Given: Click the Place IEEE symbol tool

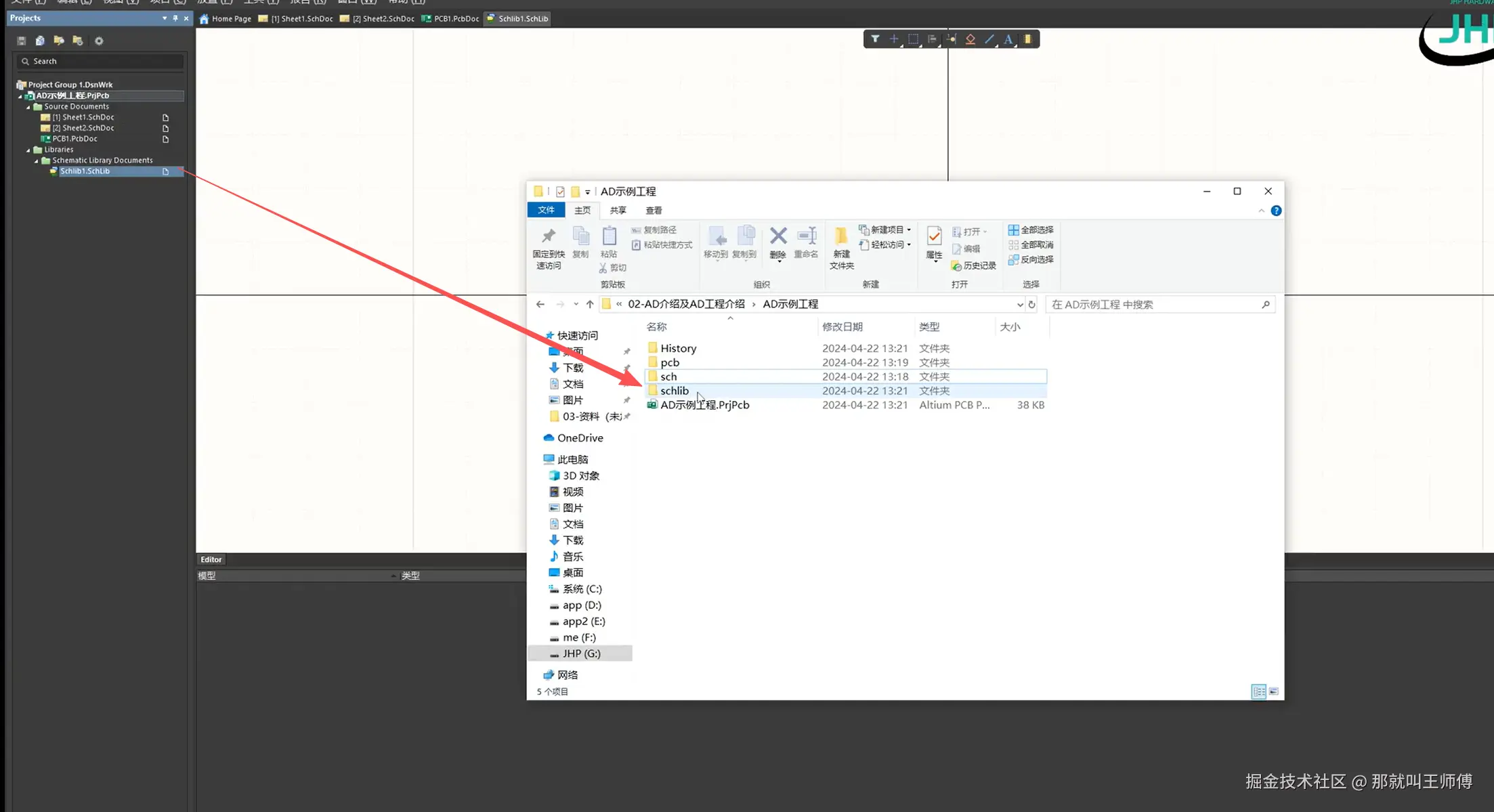Looking at the screenshot, I should pos(970,39).
